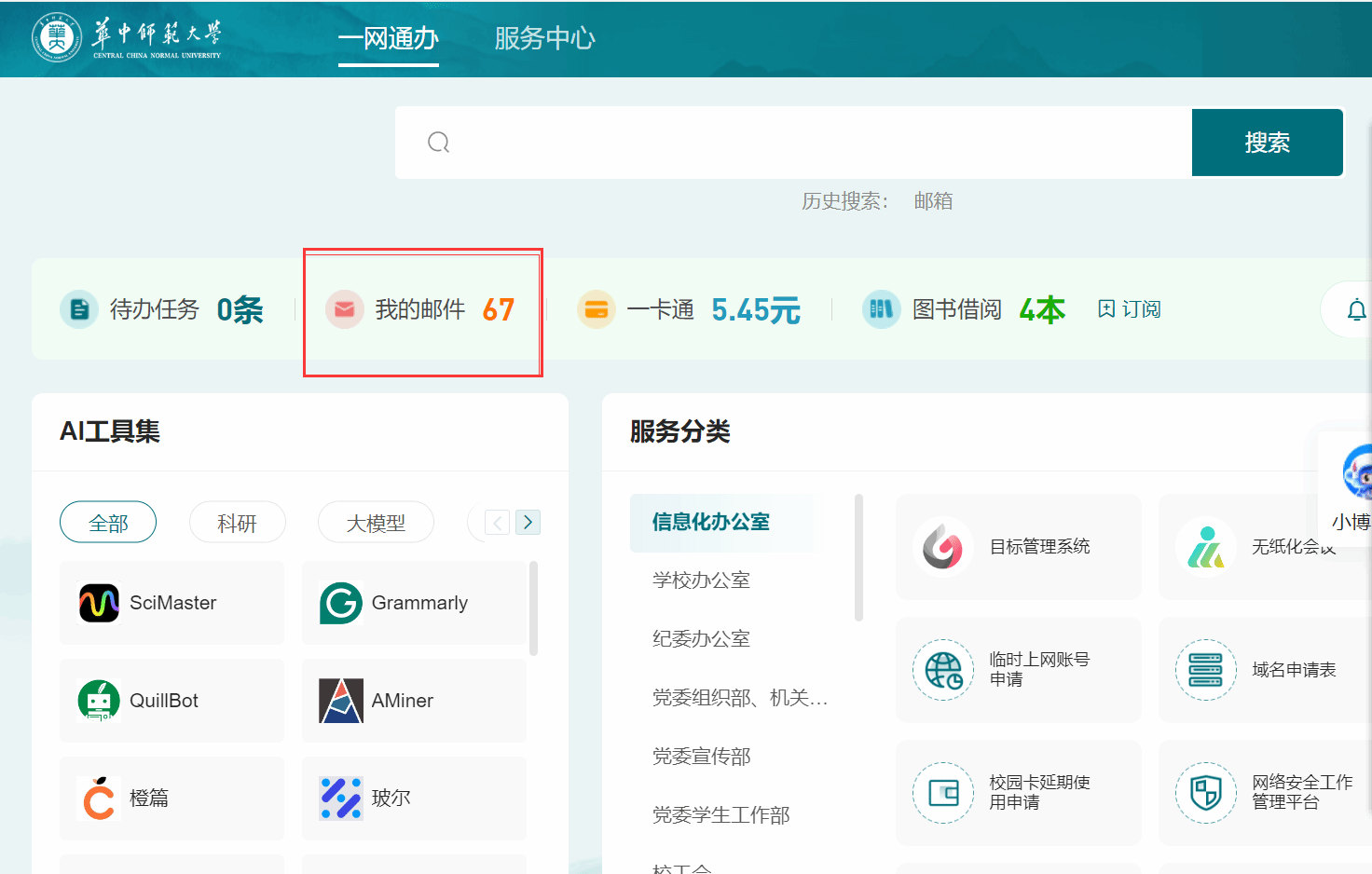Select the 大模型 filter pill

click(x=376, y=523)
